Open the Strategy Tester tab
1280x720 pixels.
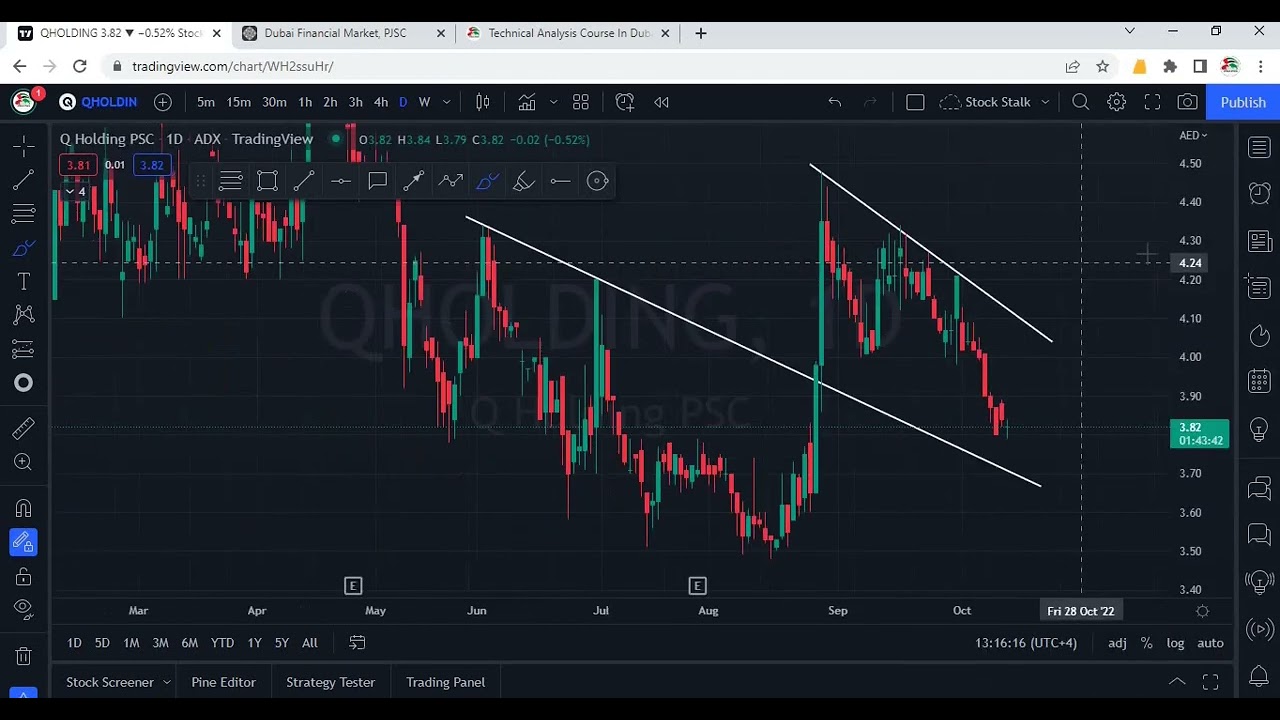pyautogui.click(x=331, y=682)
